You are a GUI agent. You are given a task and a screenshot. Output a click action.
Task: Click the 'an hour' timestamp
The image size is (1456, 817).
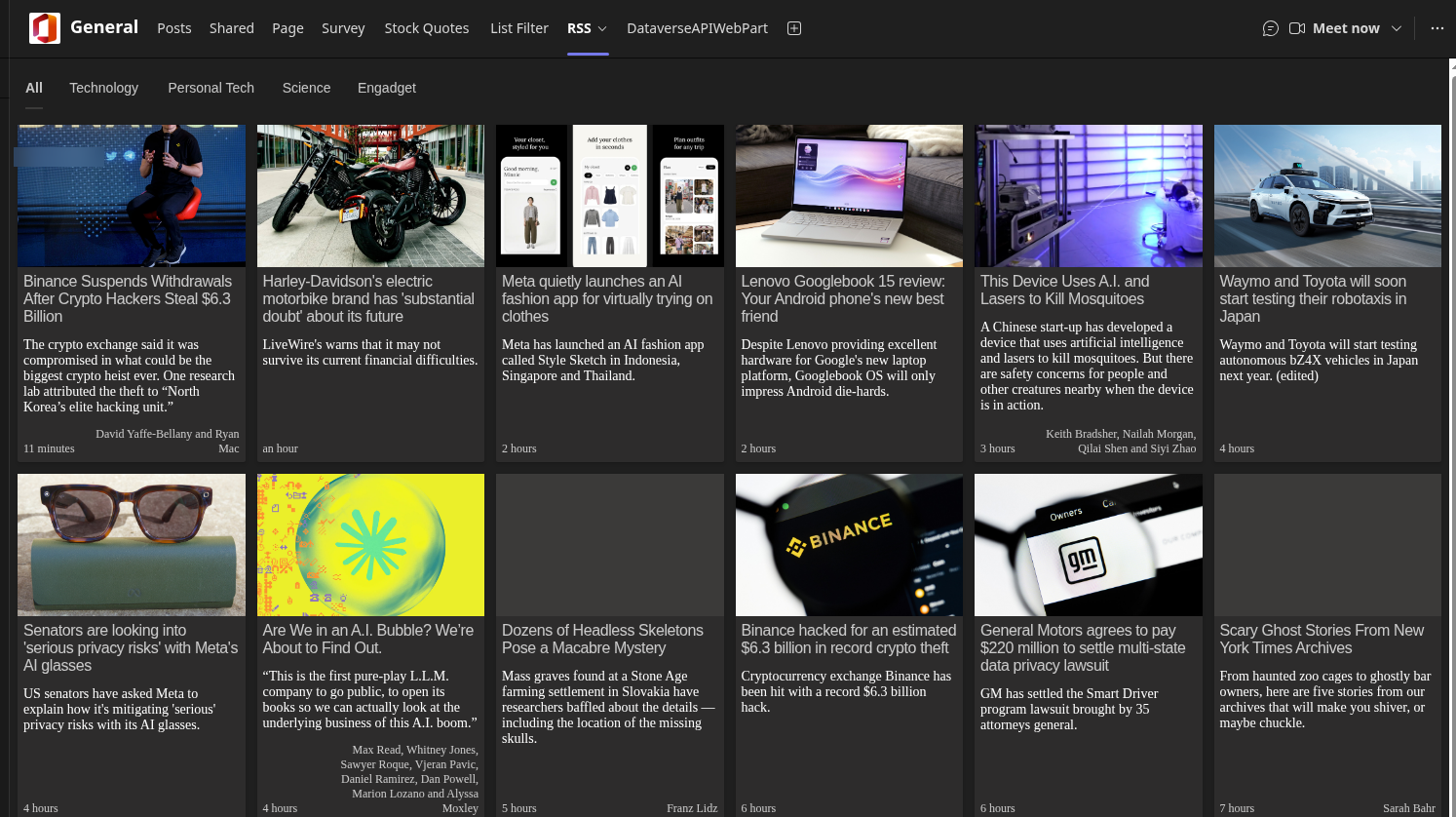pos(280,448)
